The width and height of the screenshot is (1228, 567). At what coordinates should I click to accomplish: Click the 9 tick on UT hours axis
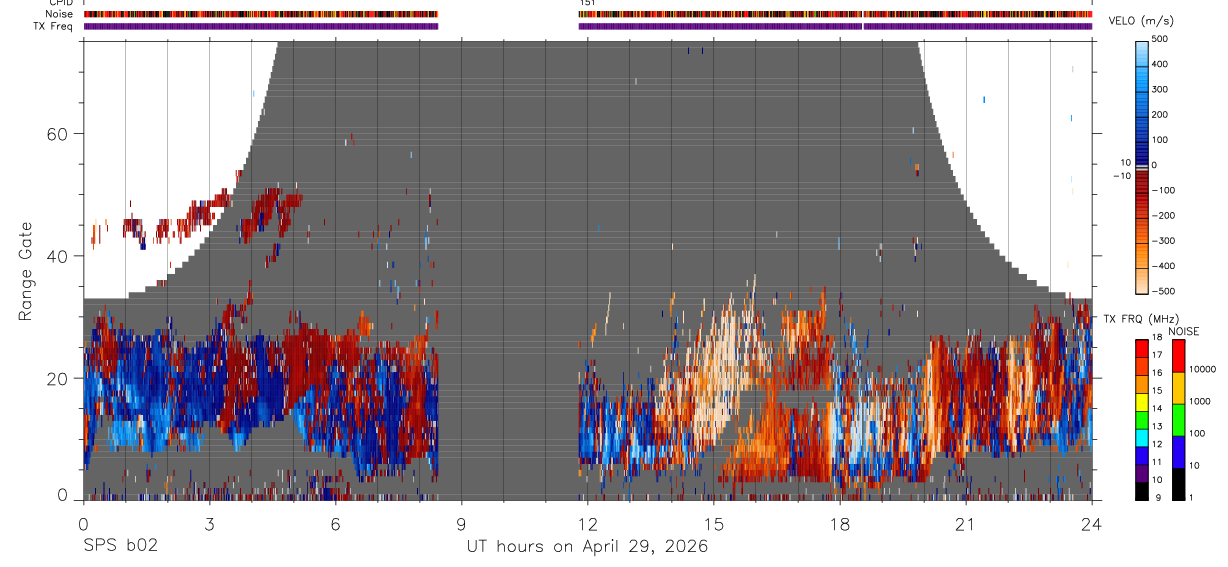point(461,523)
